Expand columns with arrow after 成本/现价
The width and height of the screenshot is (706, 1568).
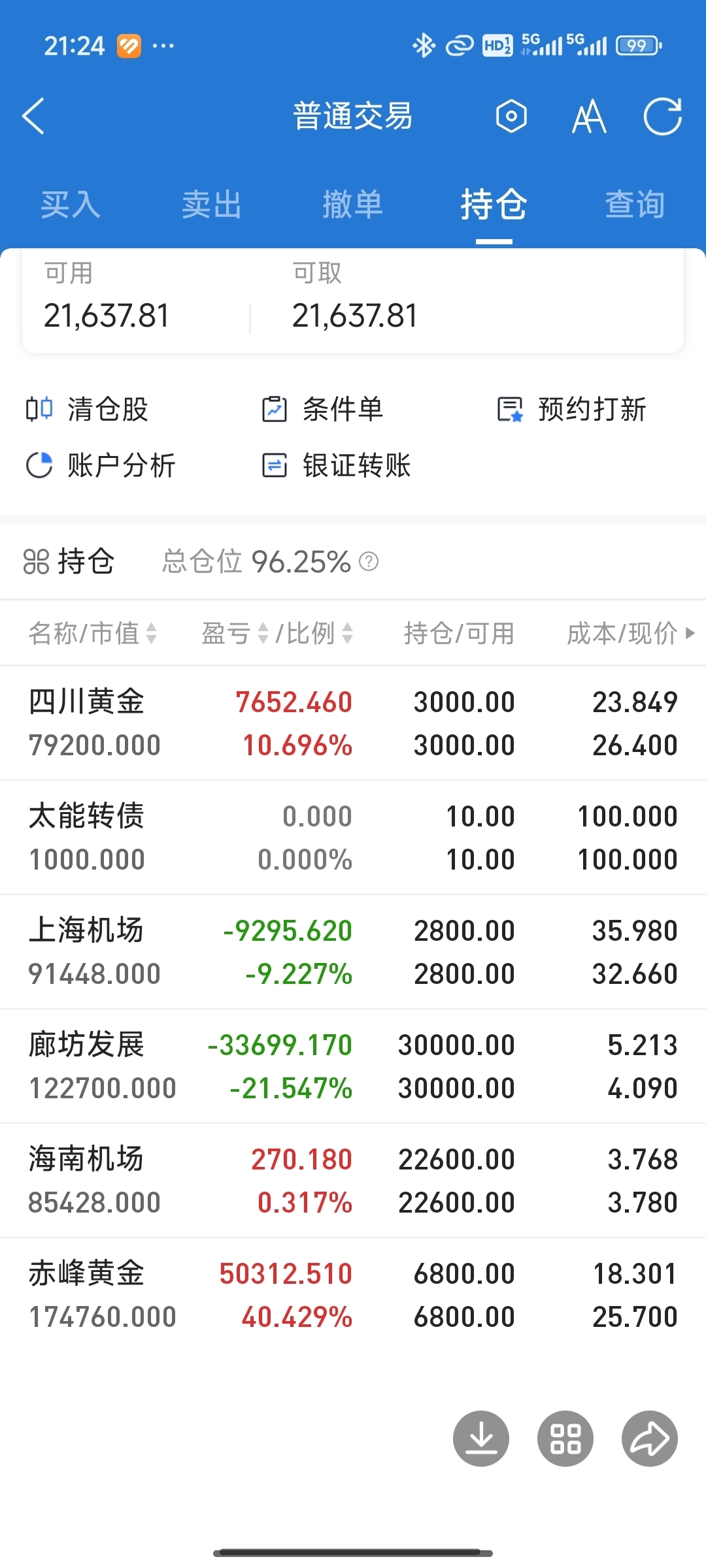point(690,633)
